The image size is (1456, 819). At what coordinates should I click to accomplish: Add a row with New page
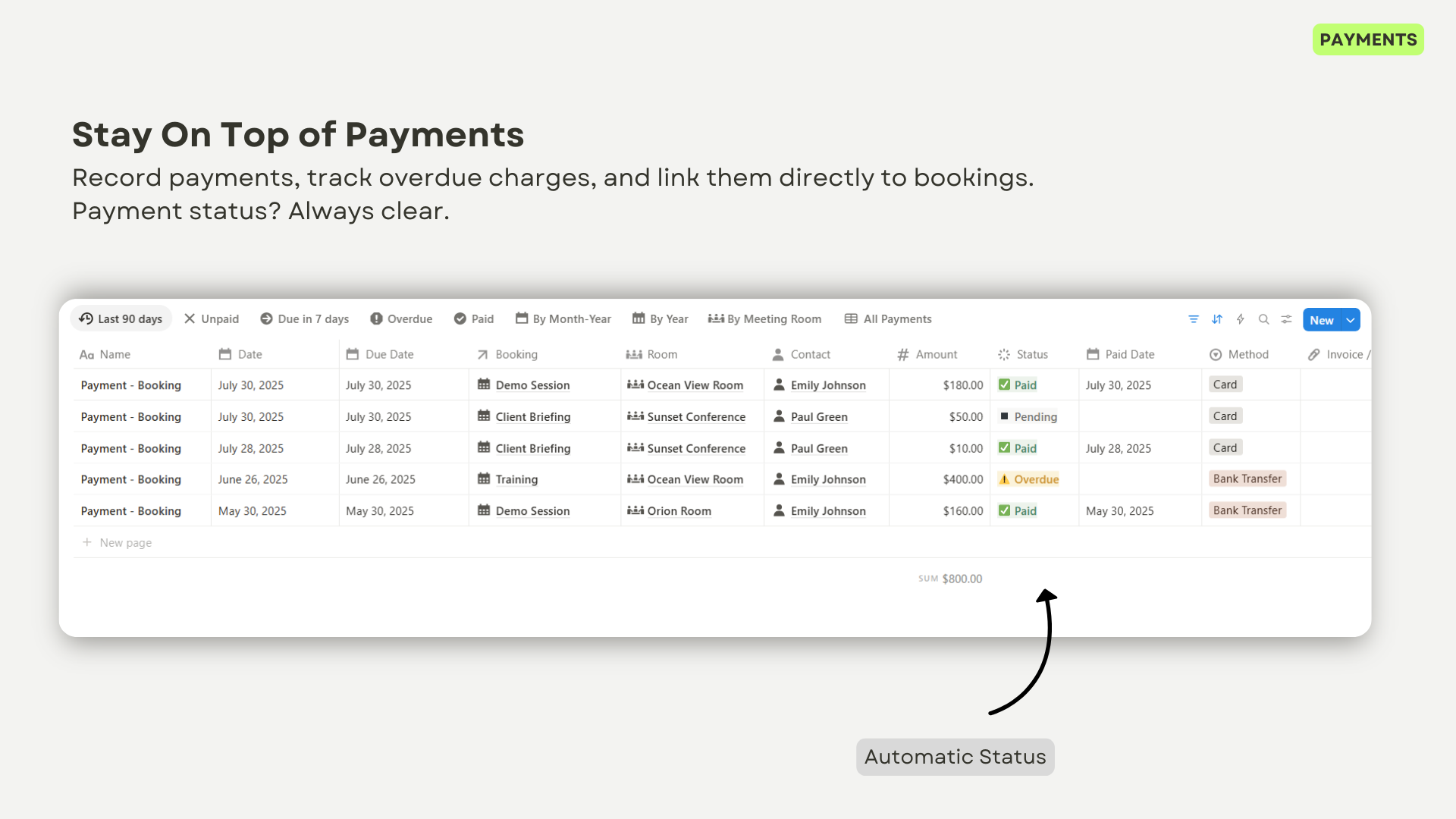click(x=117, y=542)
